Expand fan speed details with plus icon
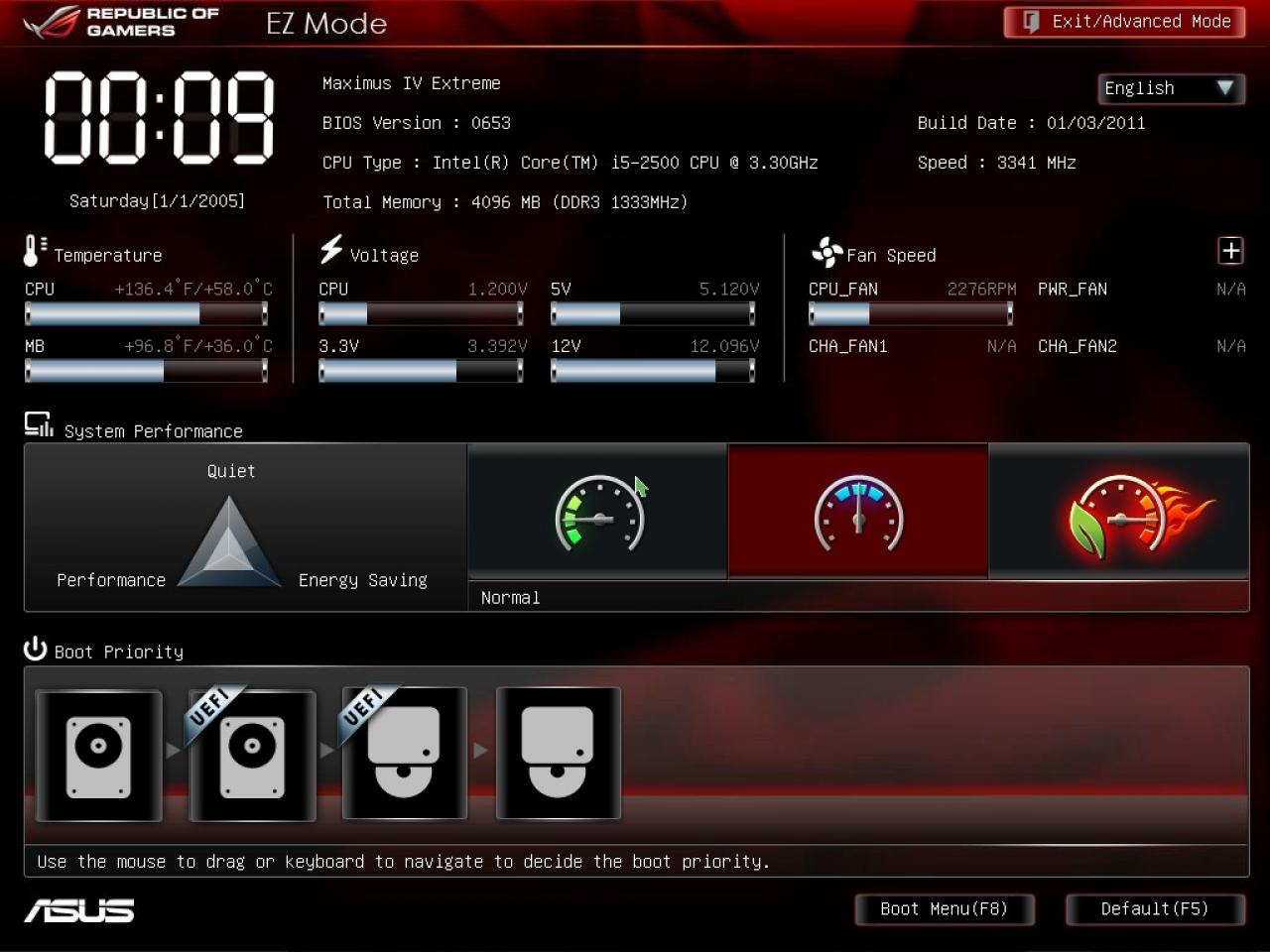Image resolution: width=1270 pixels, height=952 pixels. [1230, 251]
